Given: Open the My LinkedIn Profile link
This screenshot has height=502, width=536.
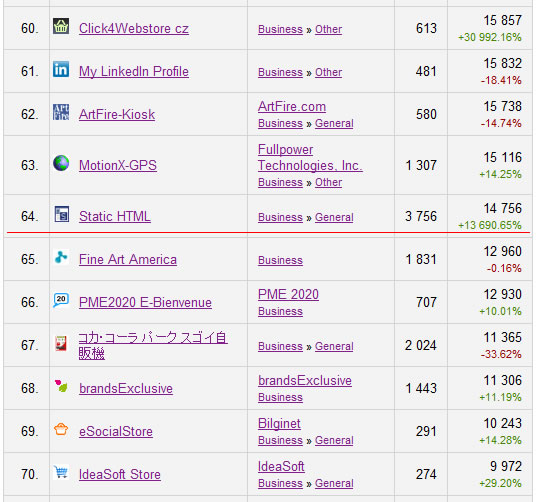Looking at the screenshot, I should click(134, 71).
